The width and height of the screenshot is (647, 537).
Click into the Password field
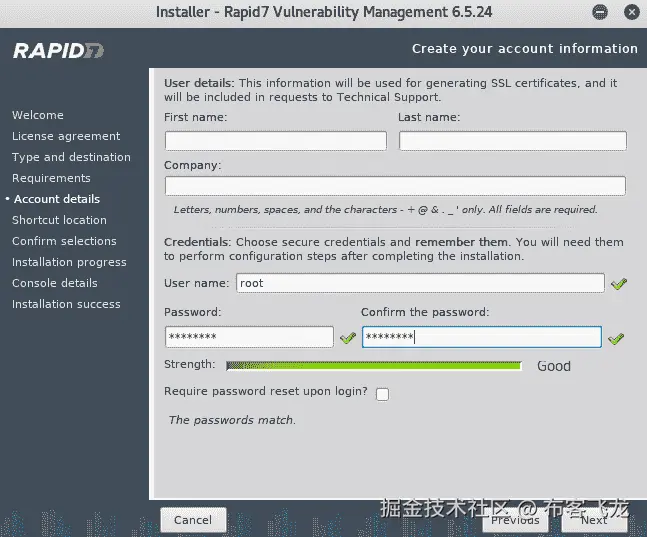[x=249, y=337]
